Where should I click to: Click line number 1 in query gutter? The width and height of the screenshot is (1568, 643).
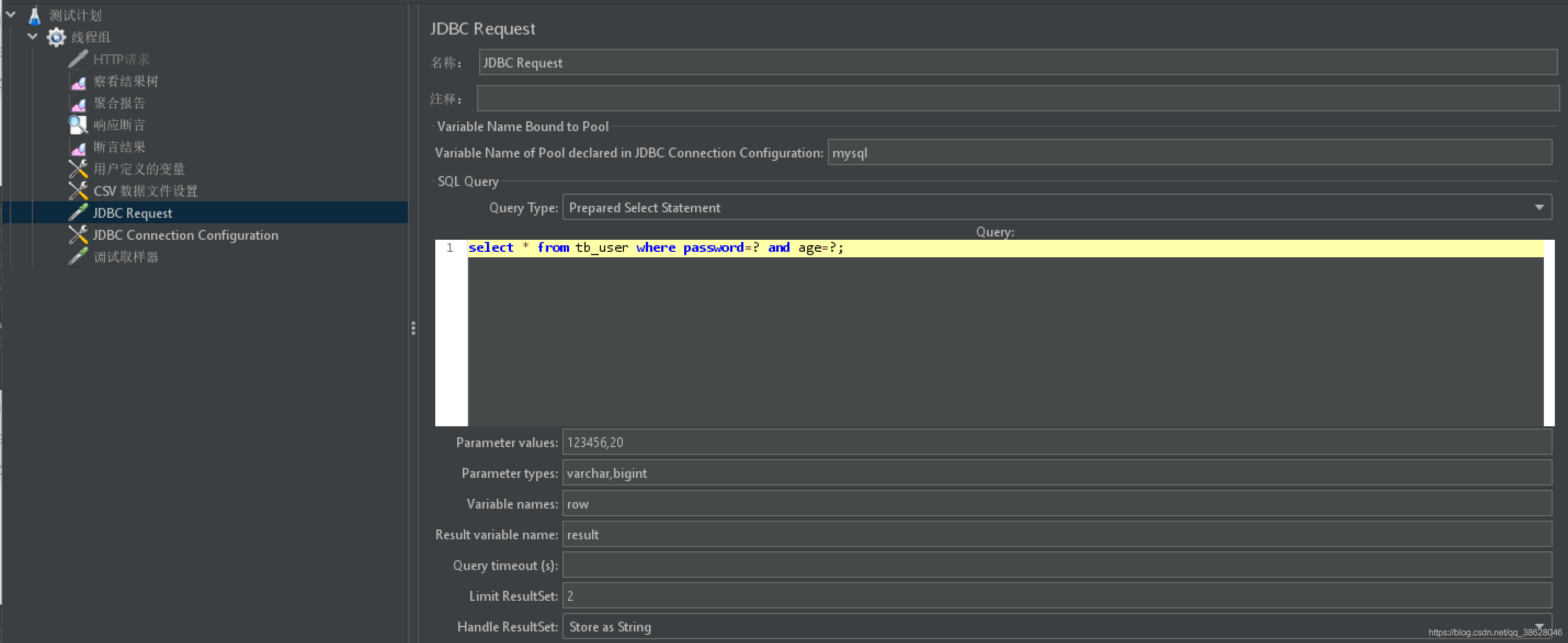coord(450,248)
